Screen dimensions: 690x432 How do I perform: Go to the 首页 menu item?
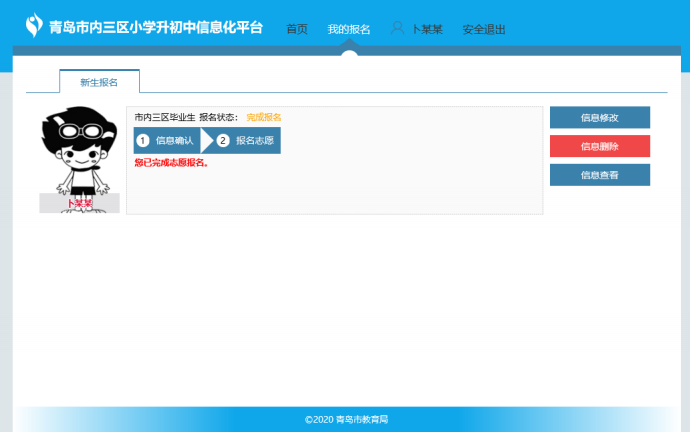click(297, 29)
